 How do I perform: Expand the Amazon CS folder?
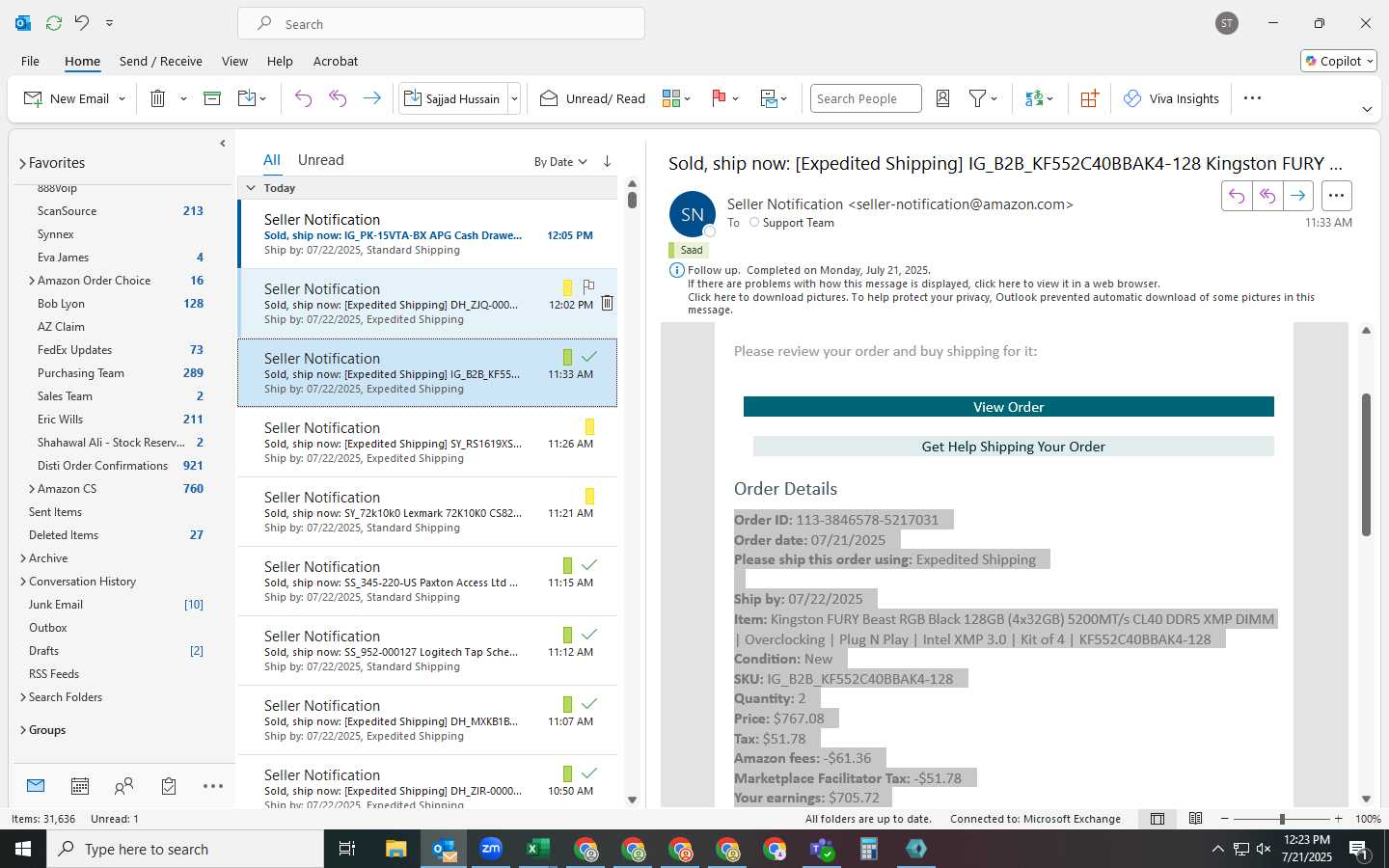[32, 489]
